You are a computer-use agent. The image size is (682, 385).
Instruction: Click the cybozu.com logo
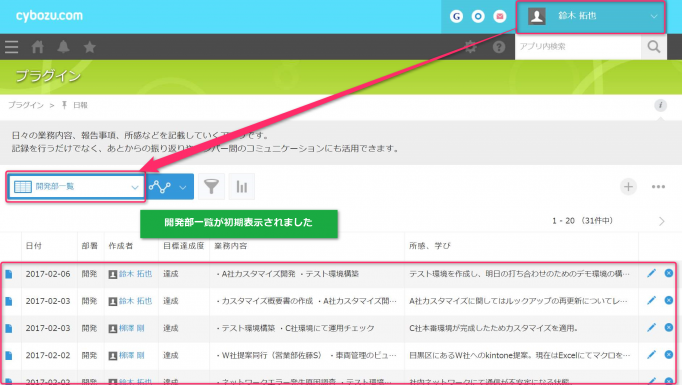pos(49,16)
